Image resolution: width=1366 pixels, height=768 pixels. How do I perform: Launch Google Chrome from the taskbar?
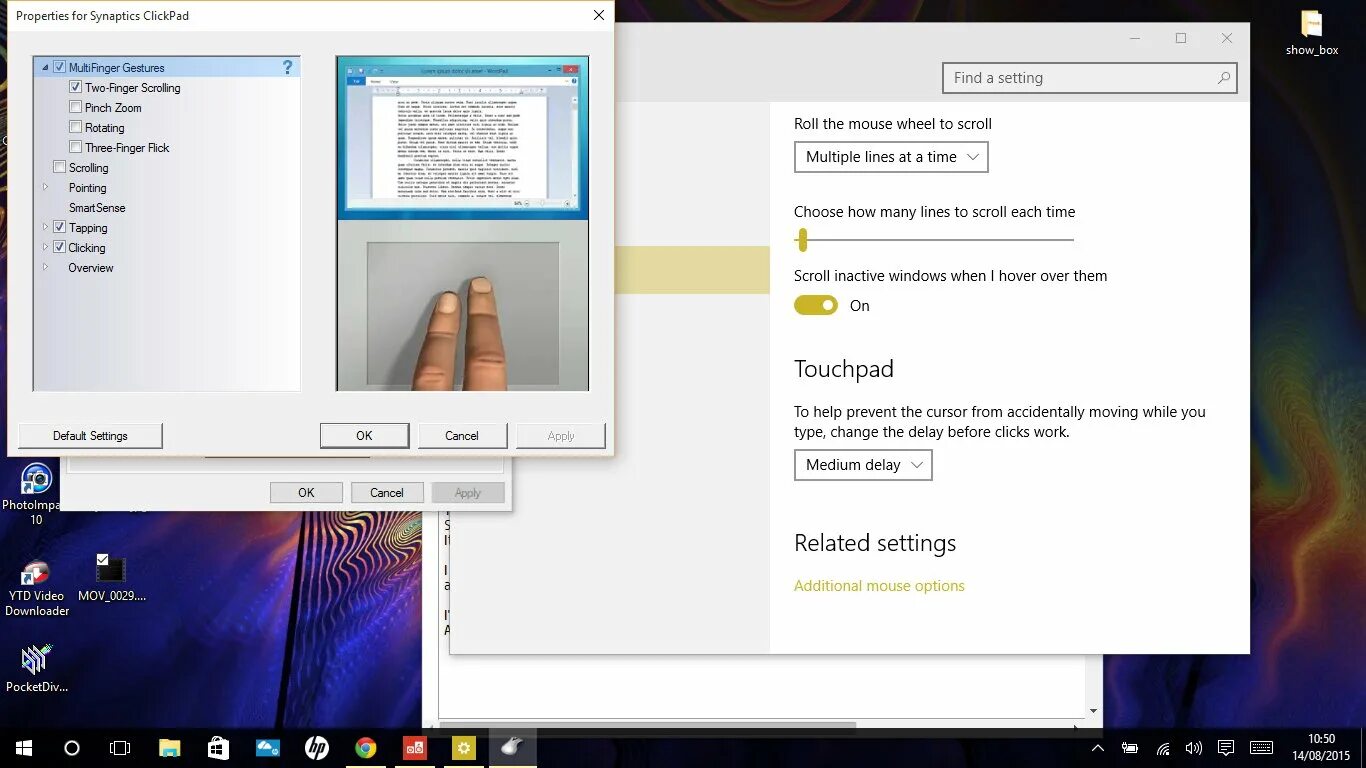[x=365, y=748]
